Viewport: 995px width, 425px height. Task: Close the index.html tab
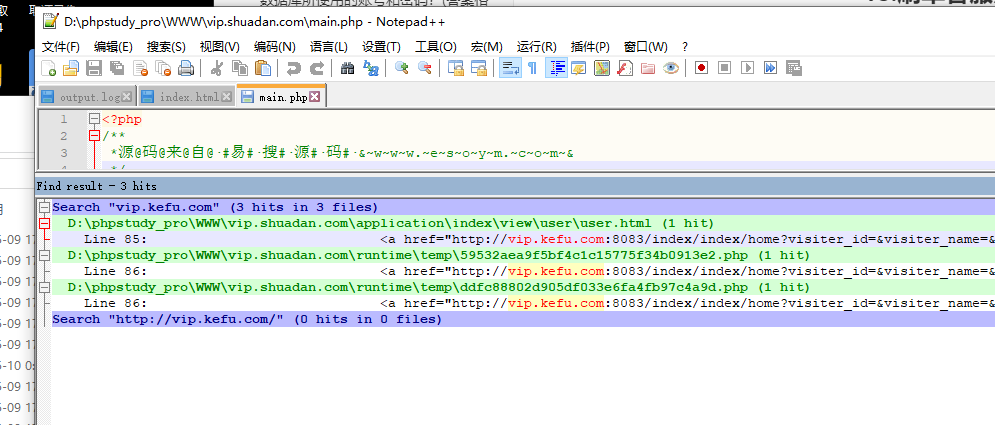click(225, 97)
